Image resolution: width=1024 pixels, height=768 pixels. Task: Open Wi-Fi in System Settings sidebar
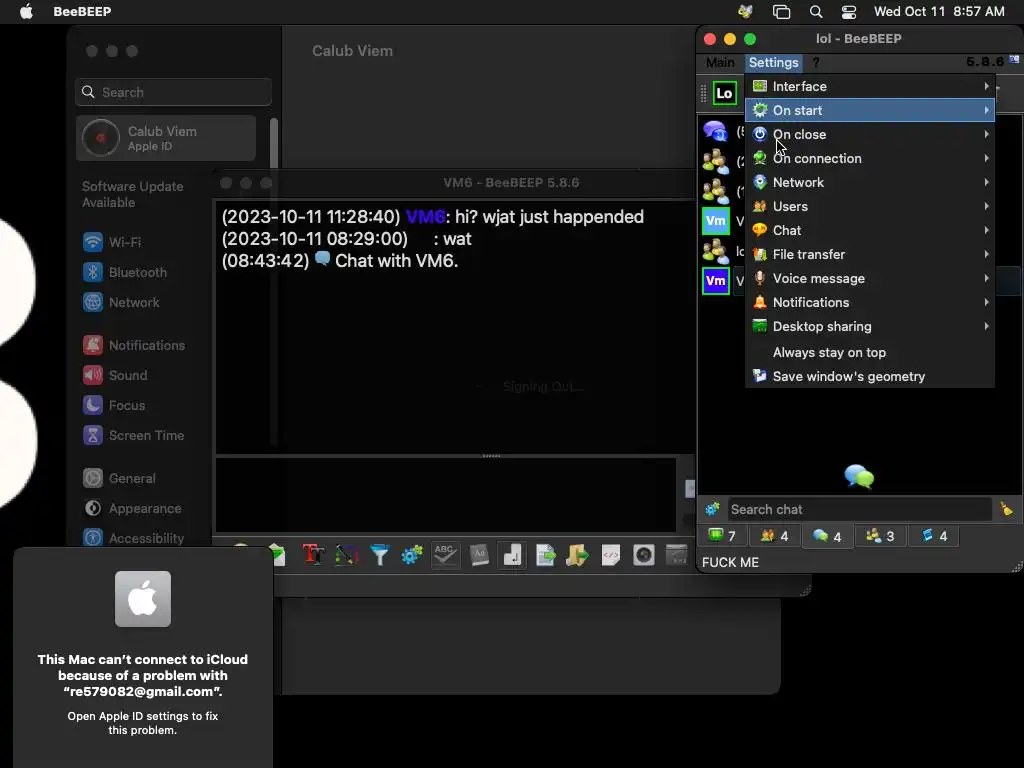tap(112, 242)
